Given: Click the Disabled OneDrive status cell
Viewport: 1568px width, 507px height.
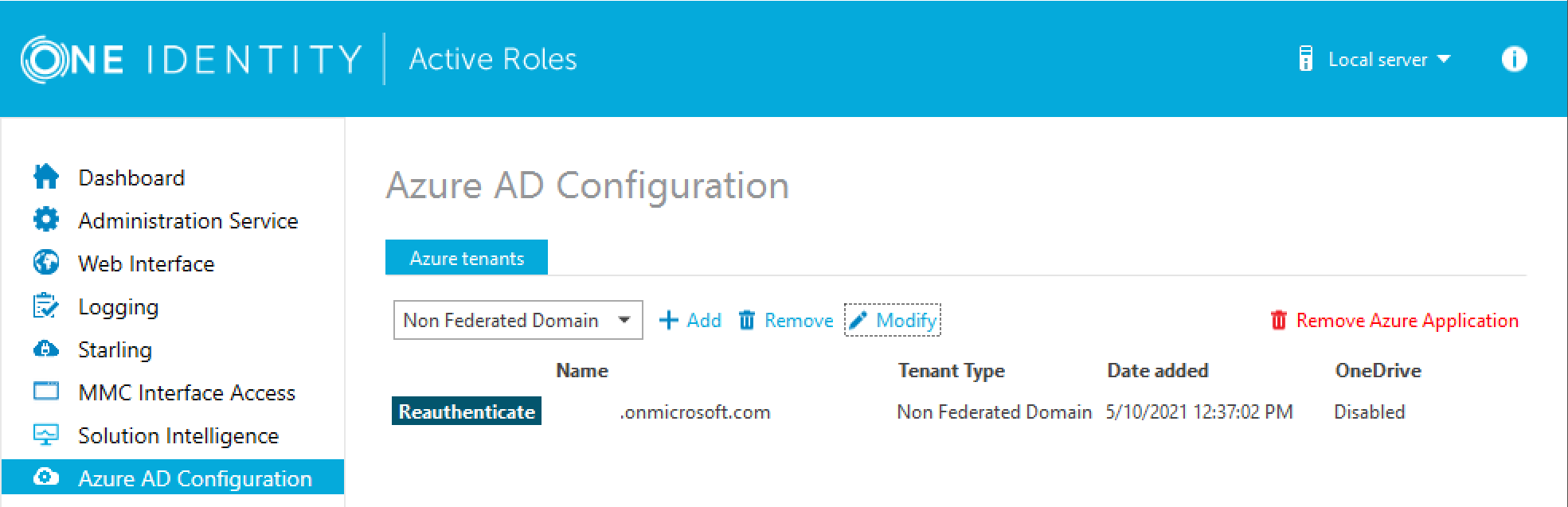Looking at the screenshot, I should coord(1370,412).
